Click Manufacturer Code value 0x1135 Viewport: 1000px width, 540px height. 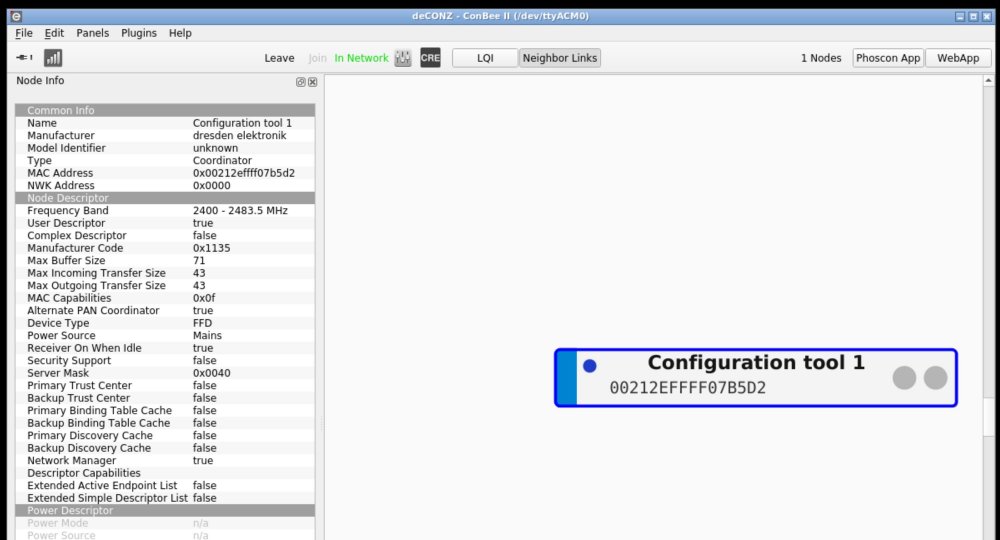coord(212,248)
